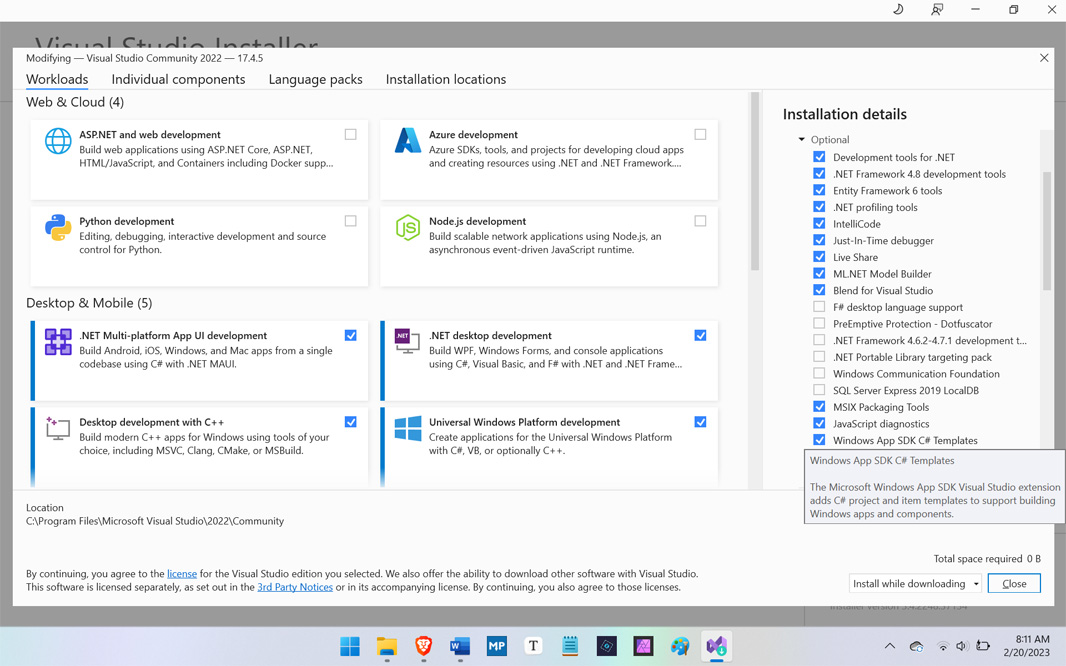Click the ASP.NET globe icon
Image resolution: width=1066 pixels, height=666 pixels.
58,141
